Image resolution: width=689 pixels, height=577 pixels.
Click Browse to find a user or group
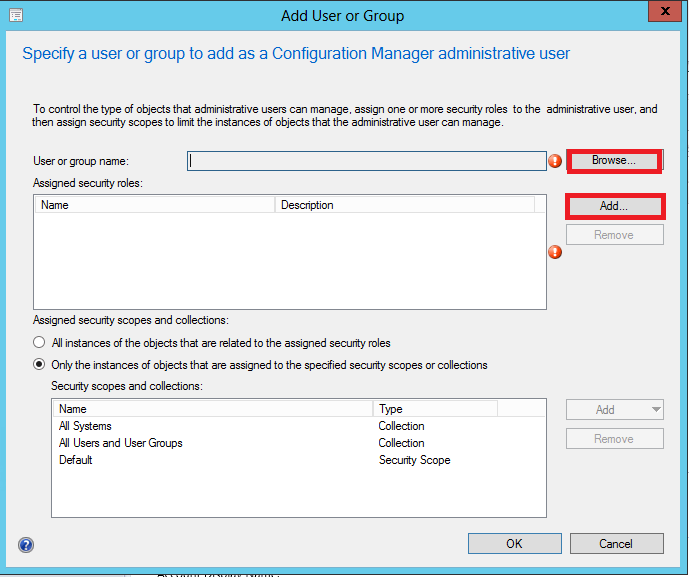(x=614, y=160)
